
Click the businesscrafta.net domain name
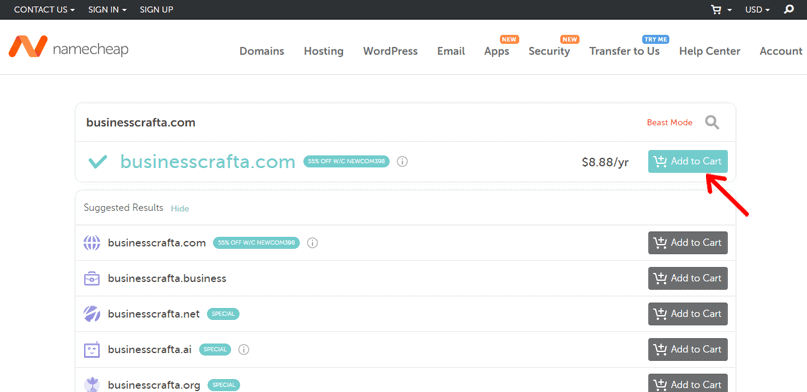pyautogui.click(x=153, y=314)
